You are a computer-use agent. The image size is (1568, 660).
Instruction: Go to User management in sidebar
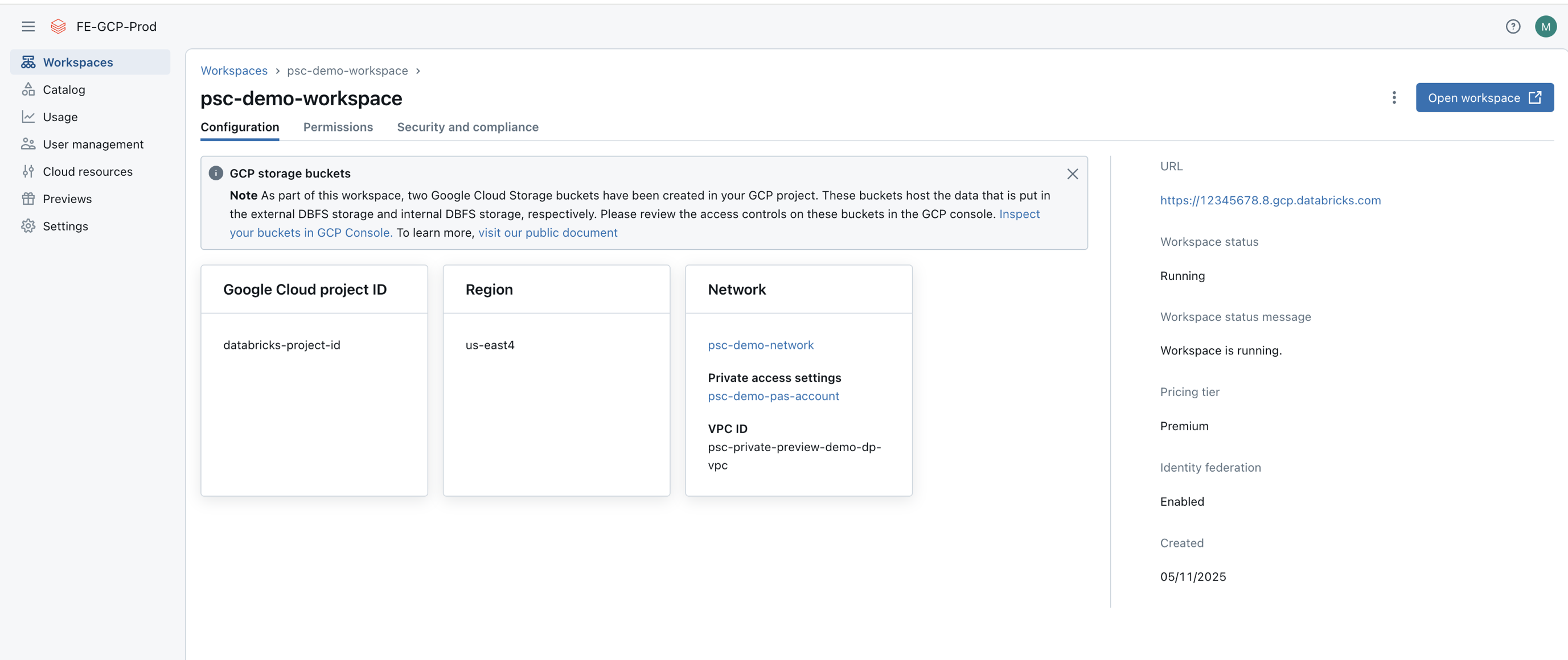point(93,144)
